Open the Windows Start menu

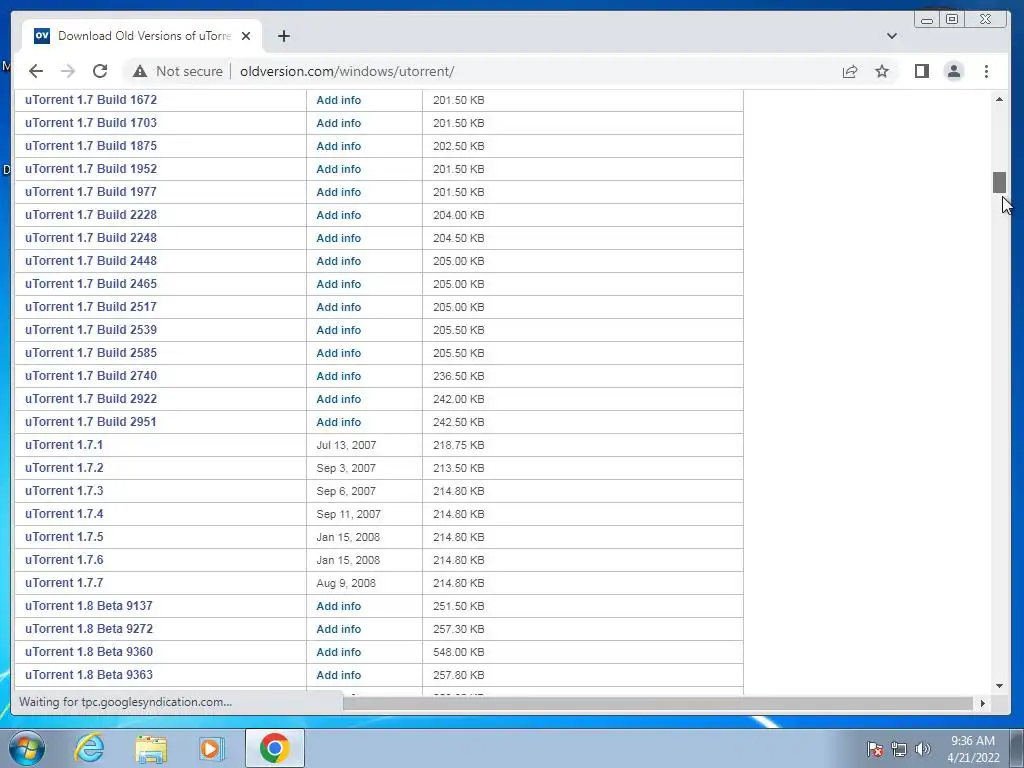pyautogui.click(x=27, y=748)
